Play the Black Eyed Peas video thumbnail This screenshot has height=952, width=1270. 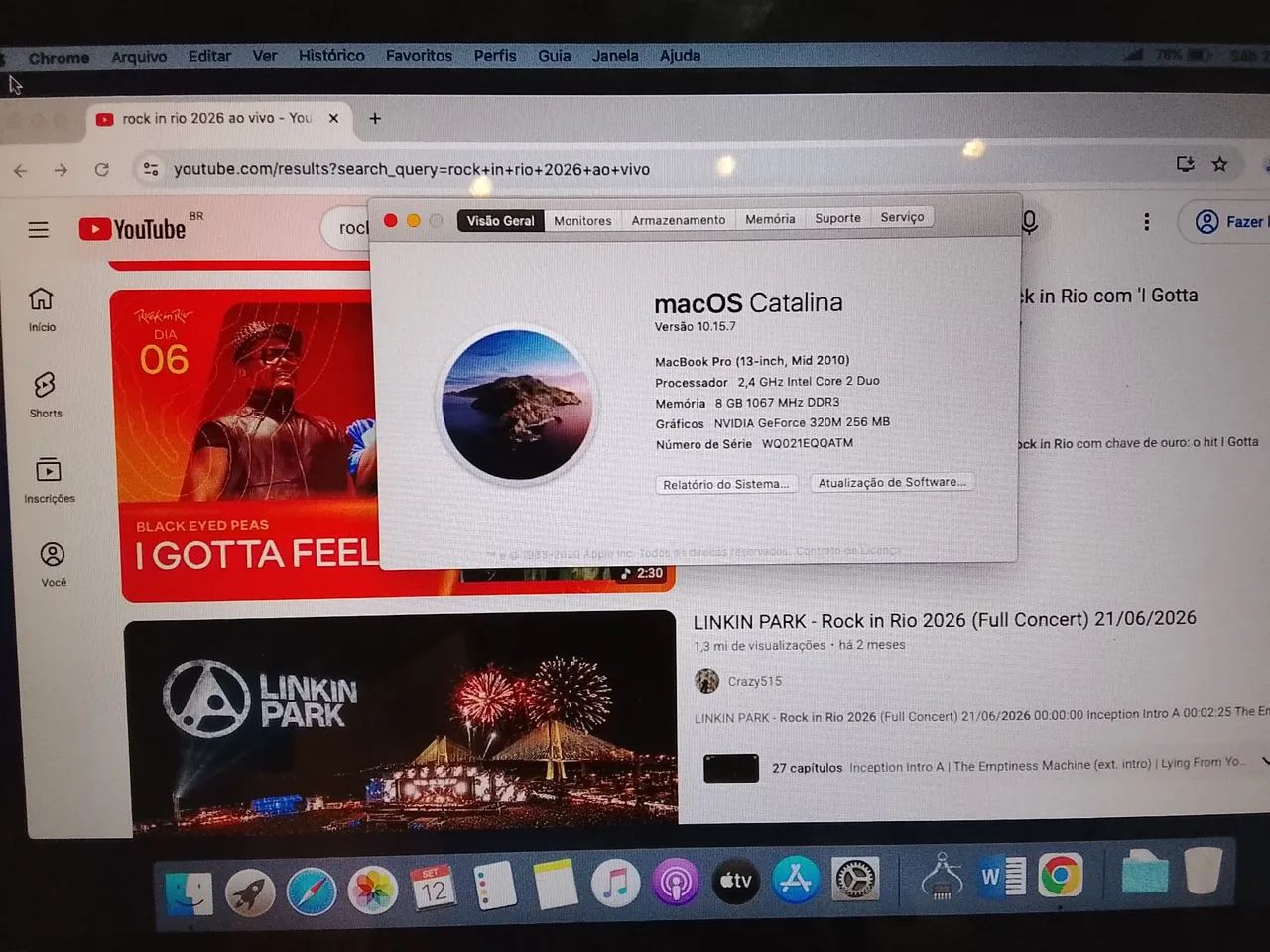pyautogui.click(x=248, y=444)
